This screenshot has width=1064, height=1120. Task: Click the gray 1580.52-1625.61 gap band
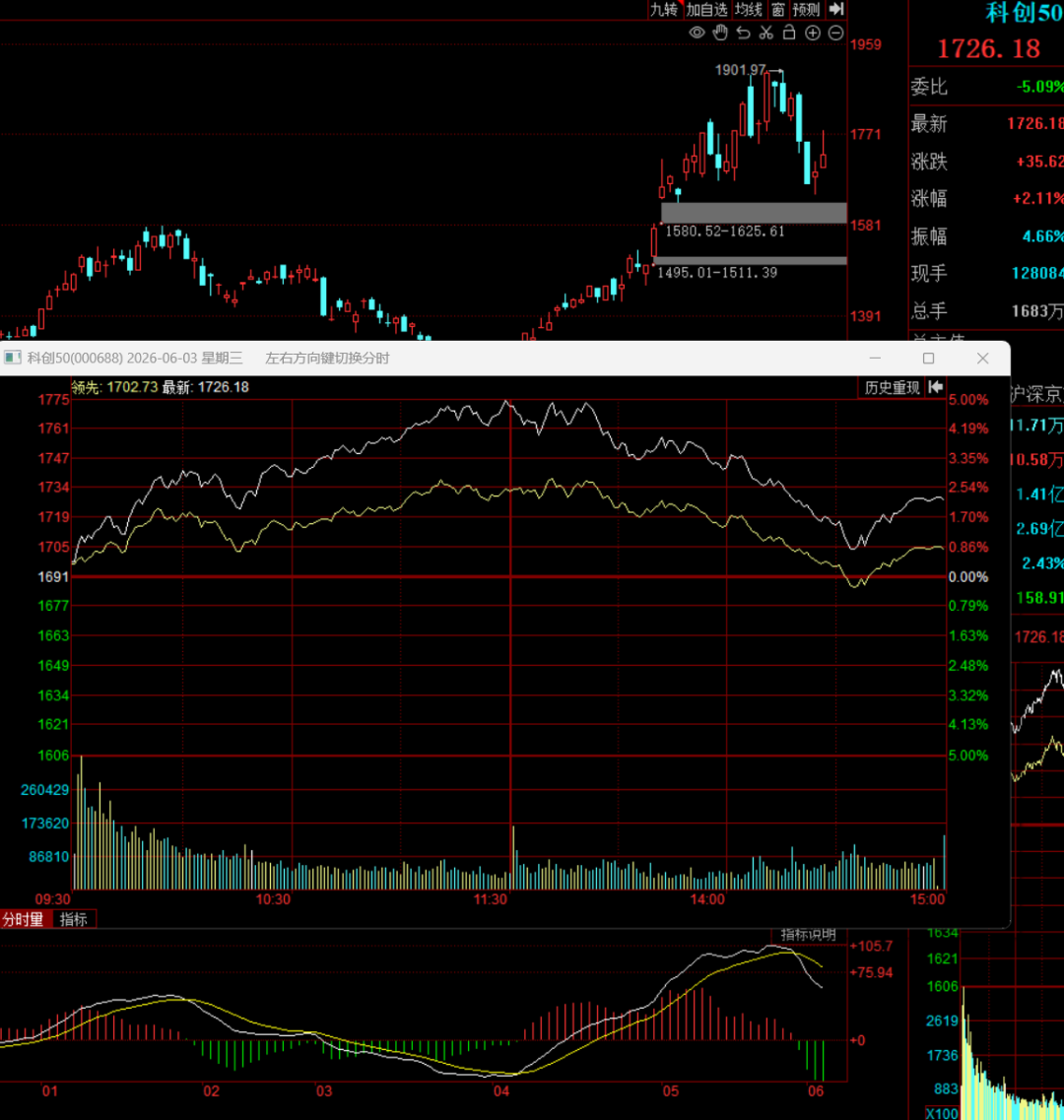point(754,212)
